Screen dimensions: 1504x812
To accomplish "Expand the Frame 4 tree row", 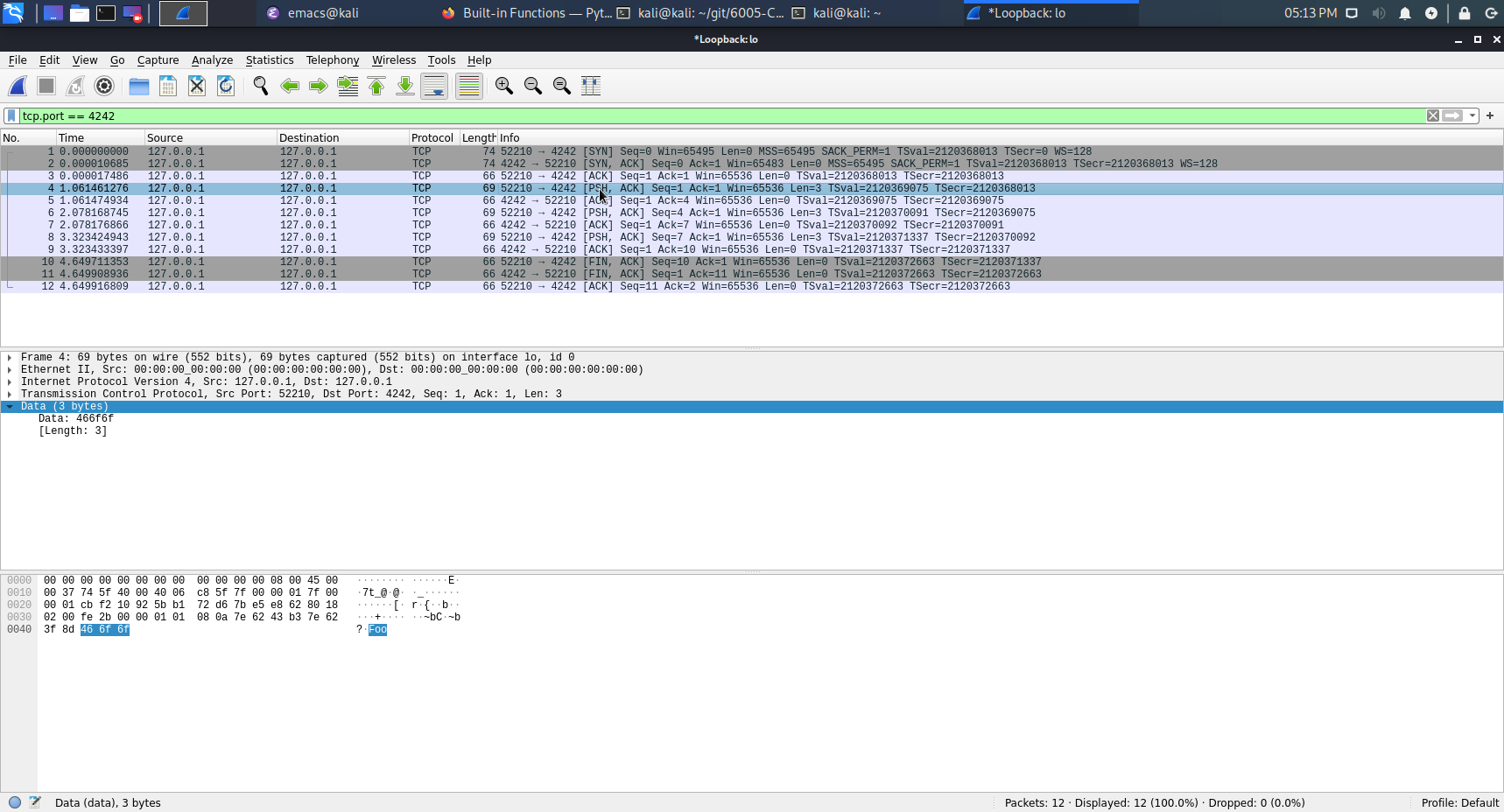I will coord(10,357).
